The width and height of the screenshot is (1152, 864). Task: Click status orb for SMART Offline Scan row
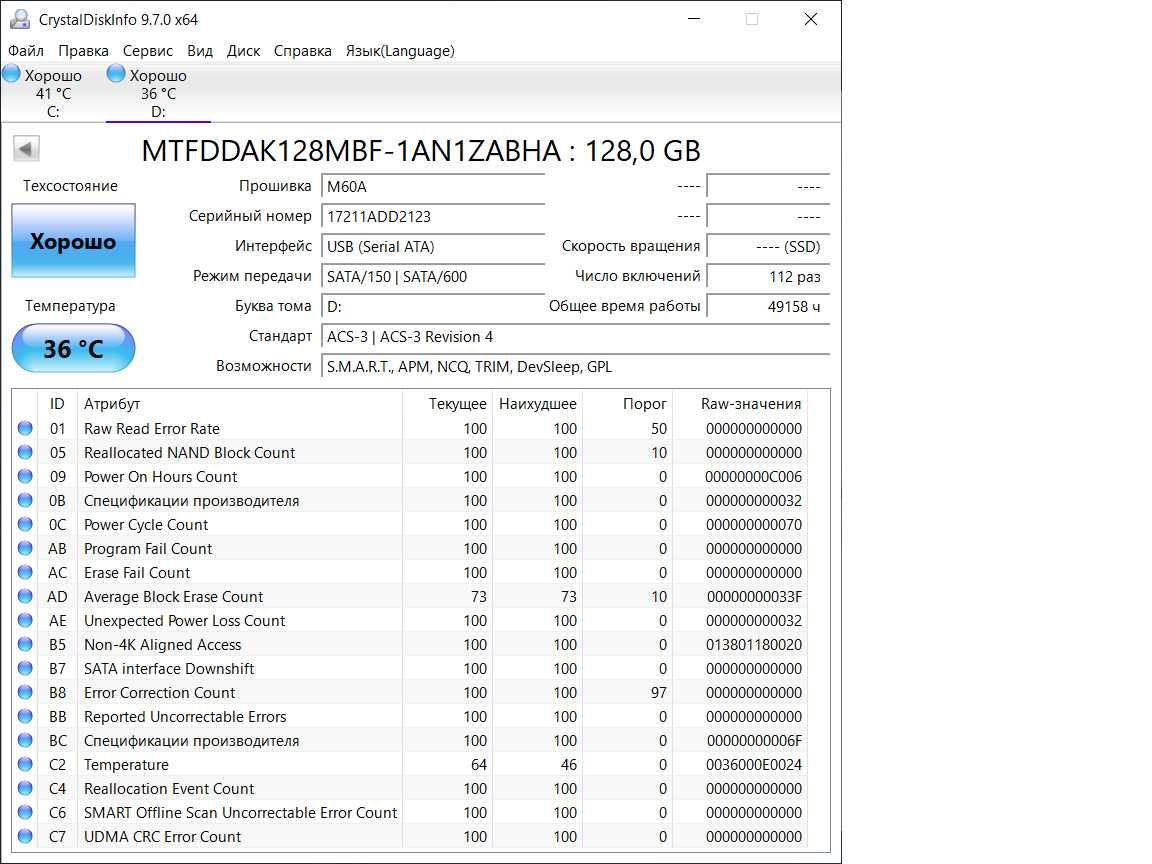[25, 813]
